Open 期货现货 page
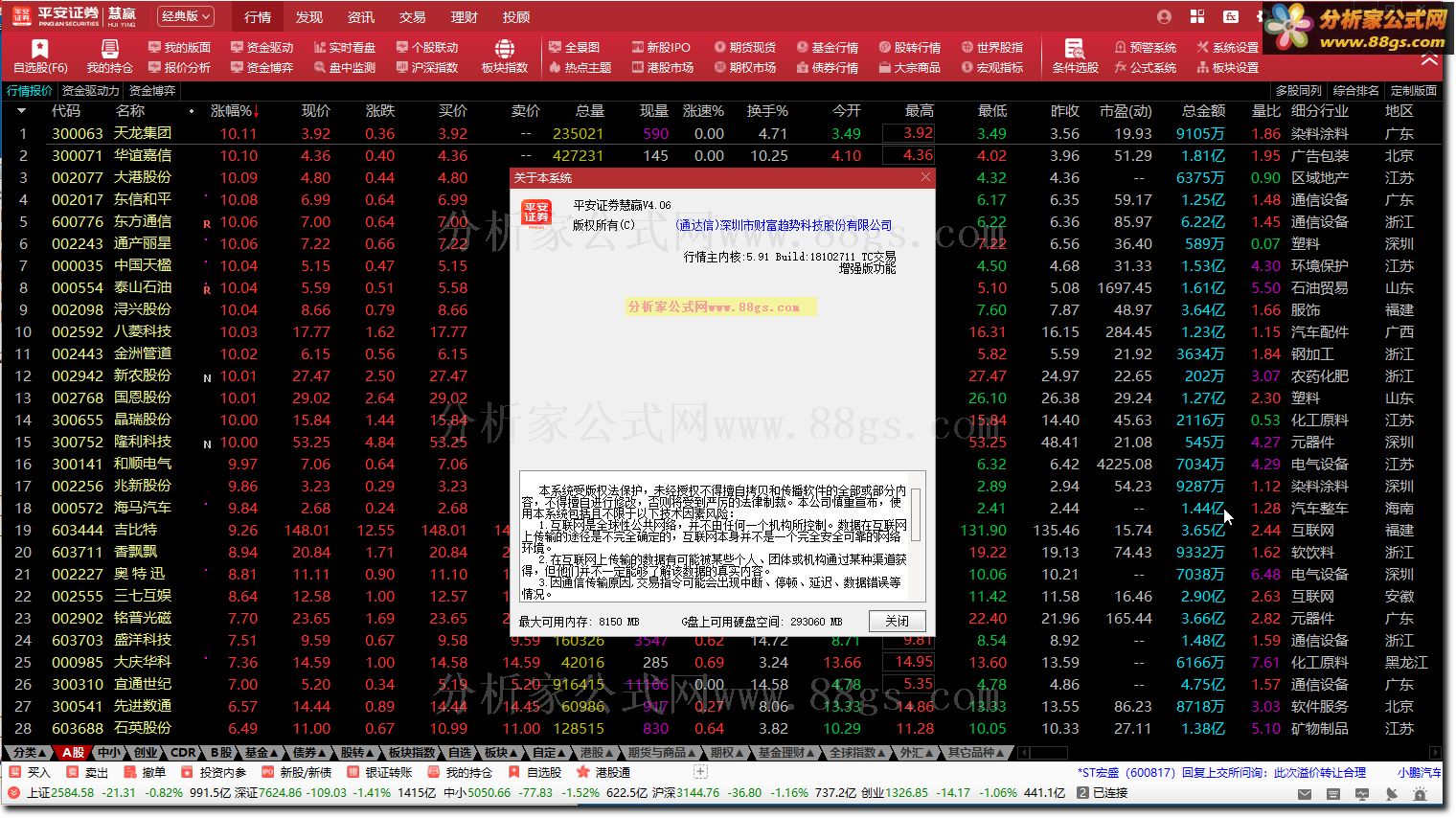Screen dimensions: 1456x818 pyautogui.click(x=744, y=47)
